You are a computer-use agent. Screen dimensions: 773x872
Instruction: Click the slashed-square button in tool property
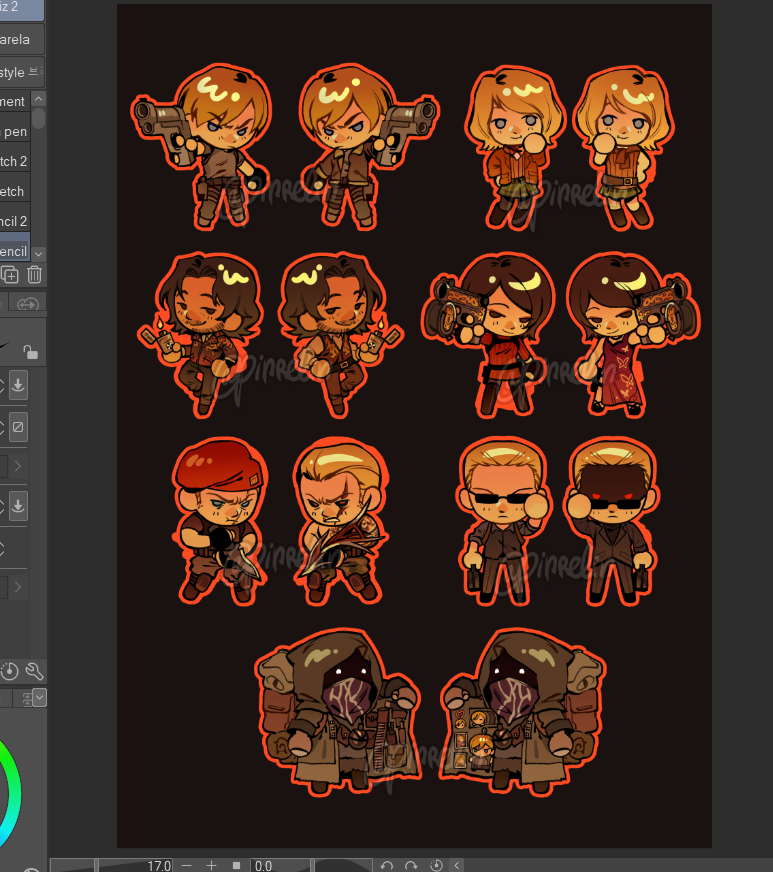[x=18, y=427]
